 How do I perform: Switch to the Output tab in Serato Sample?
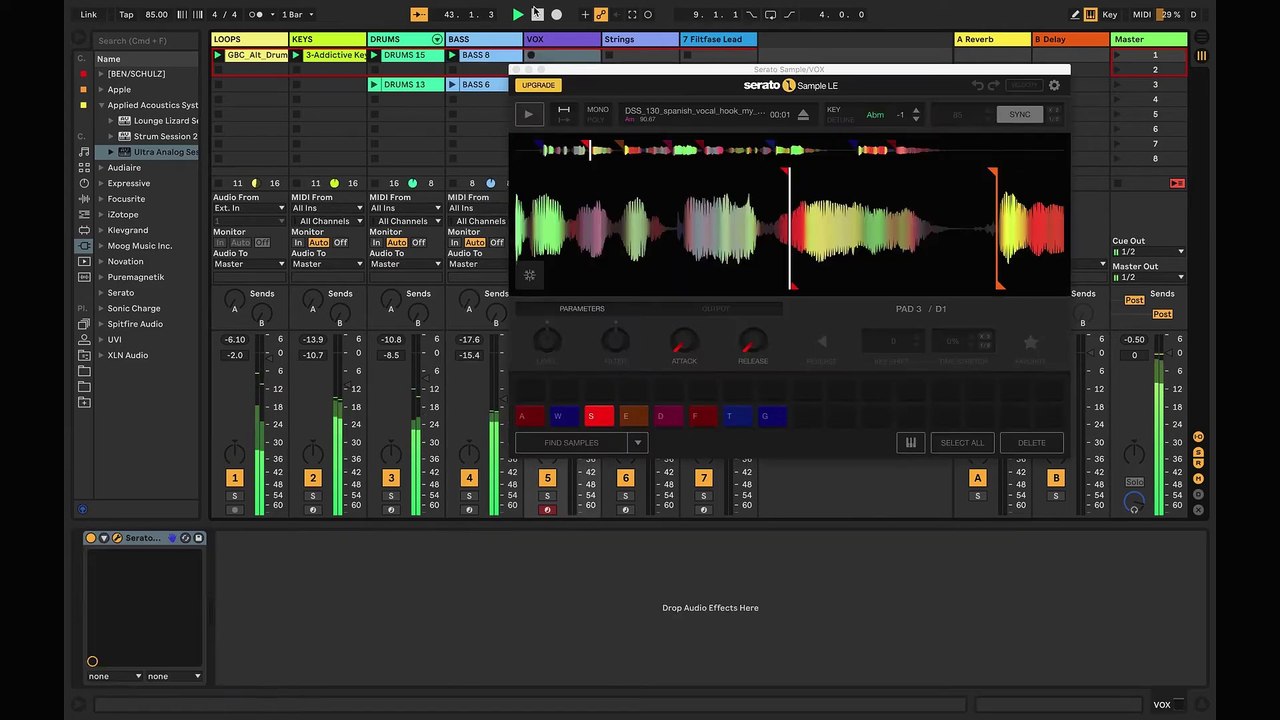716,309
